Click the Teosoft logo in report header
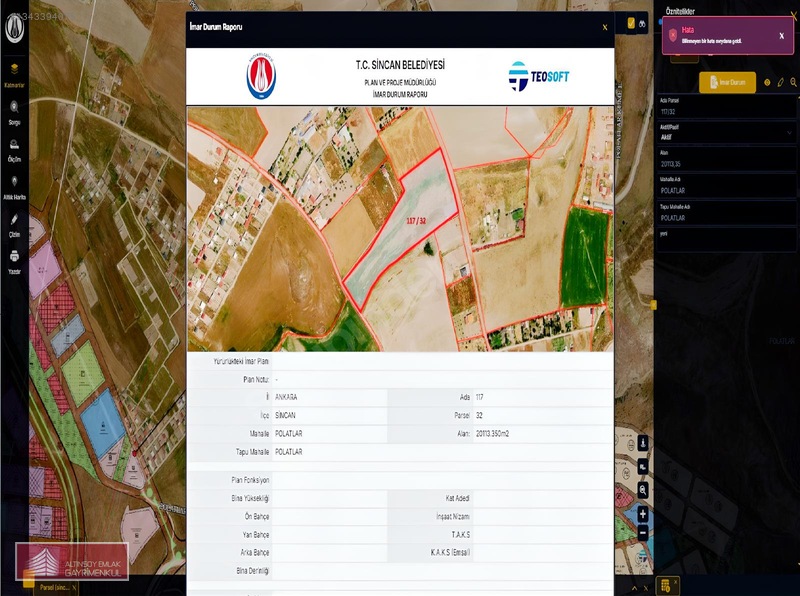Screen dimensions: 800x596 click(x=539, y=77)
